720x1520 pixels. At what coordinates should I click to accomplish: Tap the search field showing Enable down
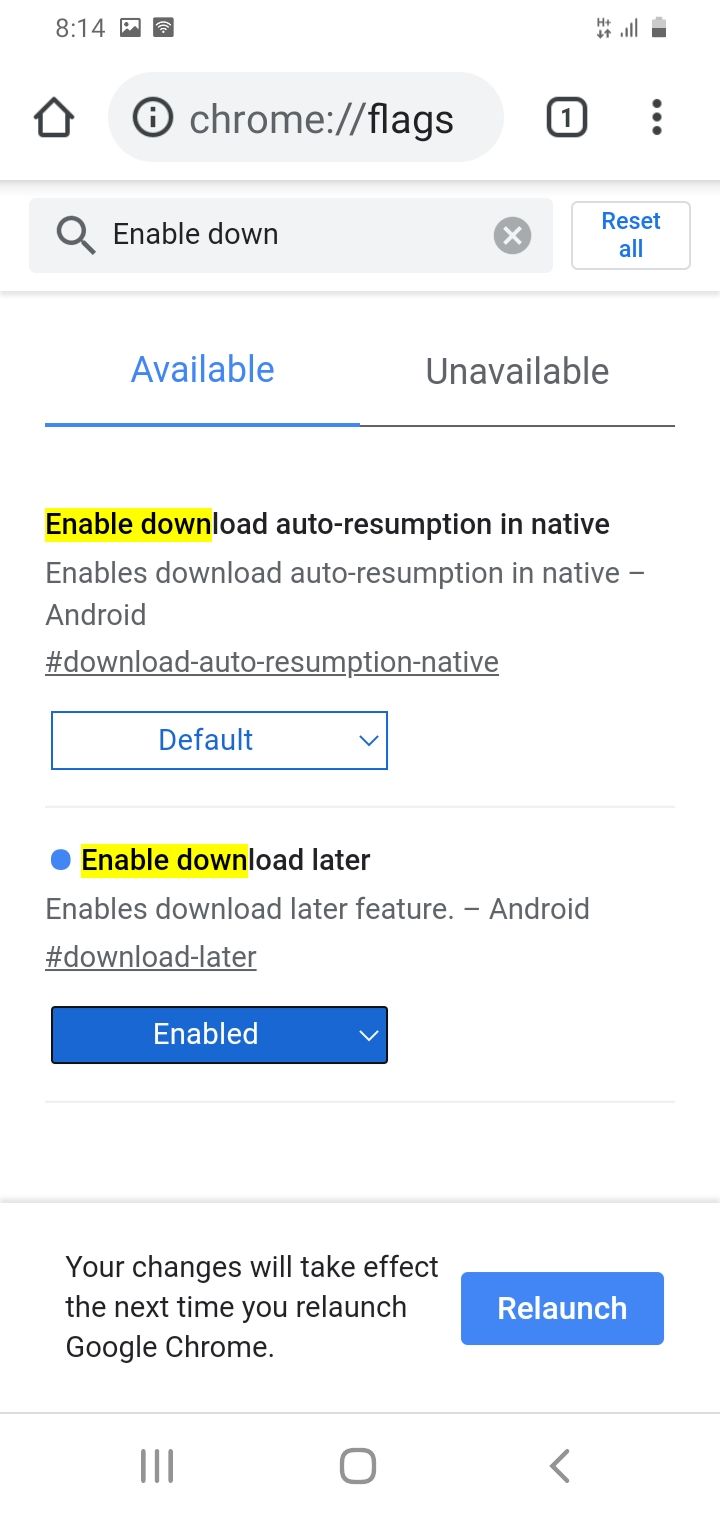290,234
